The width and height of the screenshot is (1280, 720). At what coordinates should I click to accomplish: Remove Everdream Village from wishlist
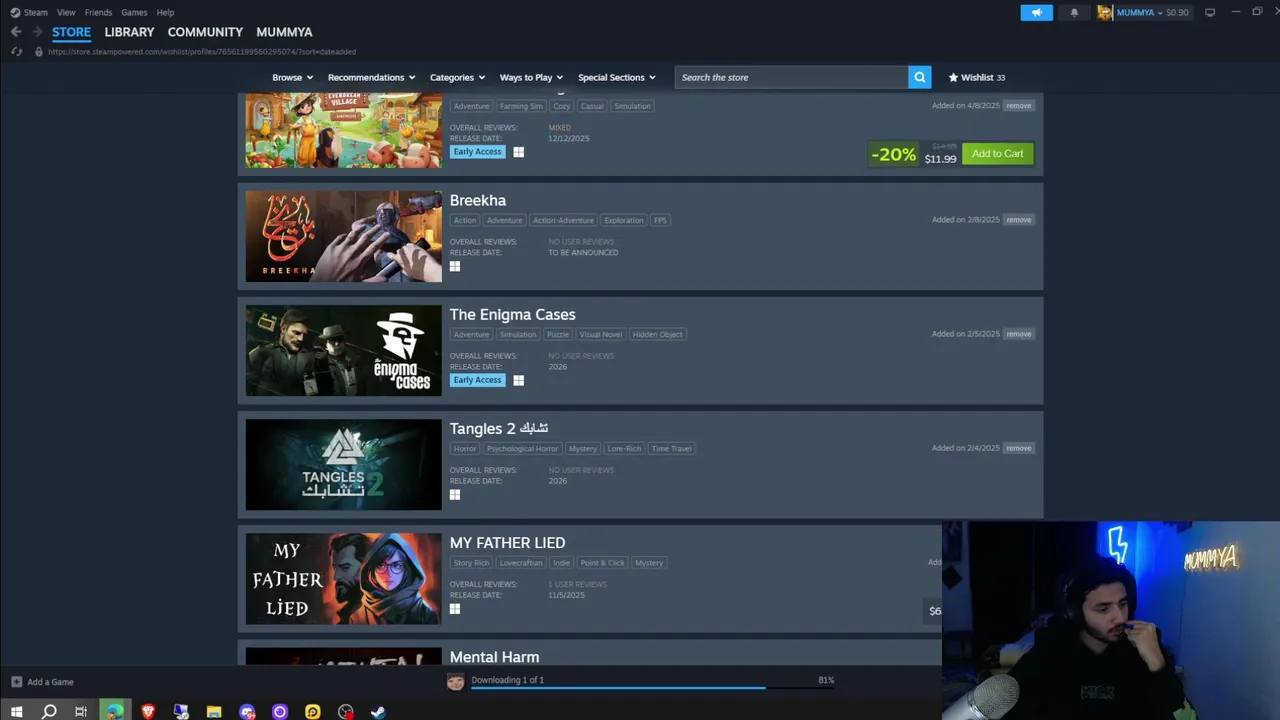1018,106
